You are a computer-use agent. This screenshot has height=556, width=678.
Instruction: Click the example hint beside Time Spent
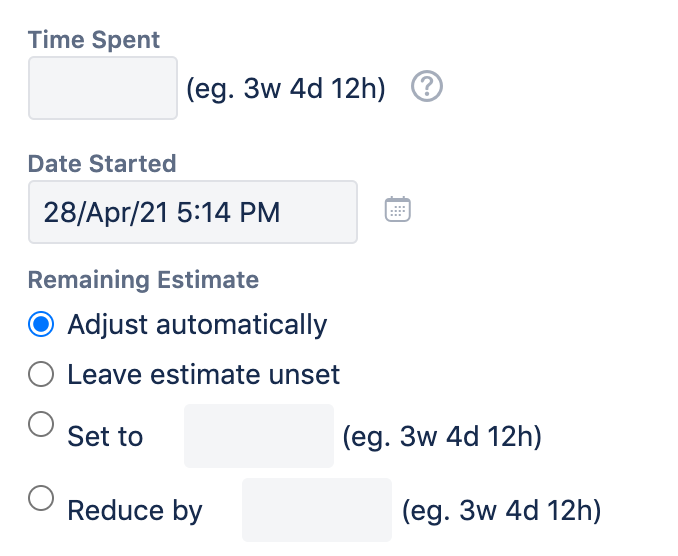tap(286, 89)
